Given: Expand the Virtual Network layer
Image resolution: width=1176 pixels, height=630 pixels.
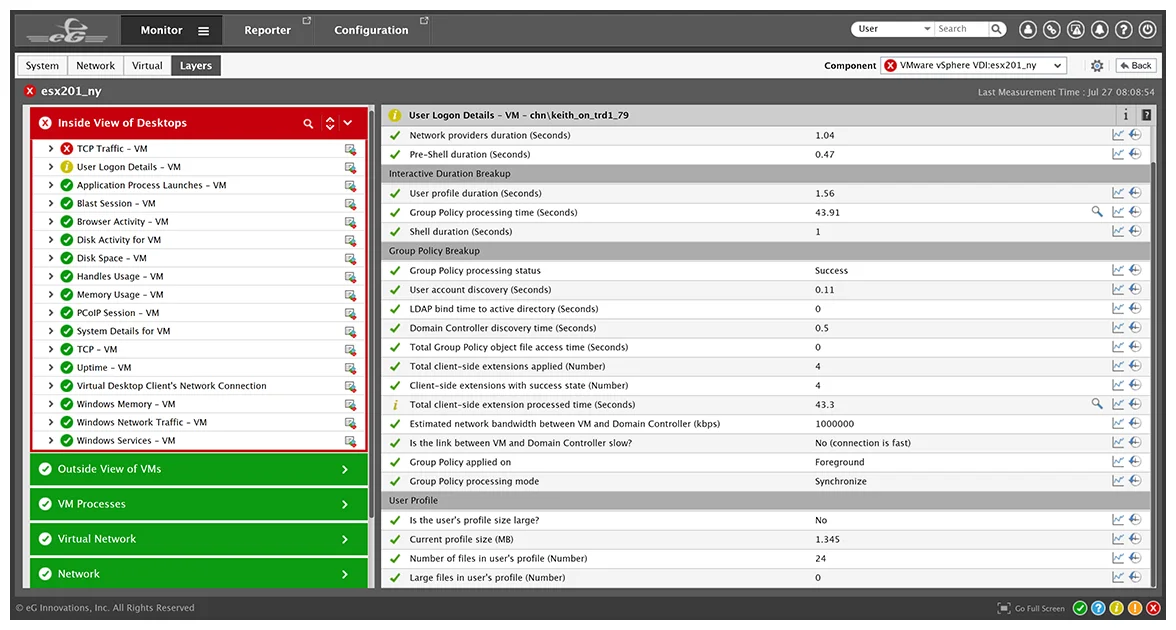Looking at the screenshot, I should (x=345, y=539).
